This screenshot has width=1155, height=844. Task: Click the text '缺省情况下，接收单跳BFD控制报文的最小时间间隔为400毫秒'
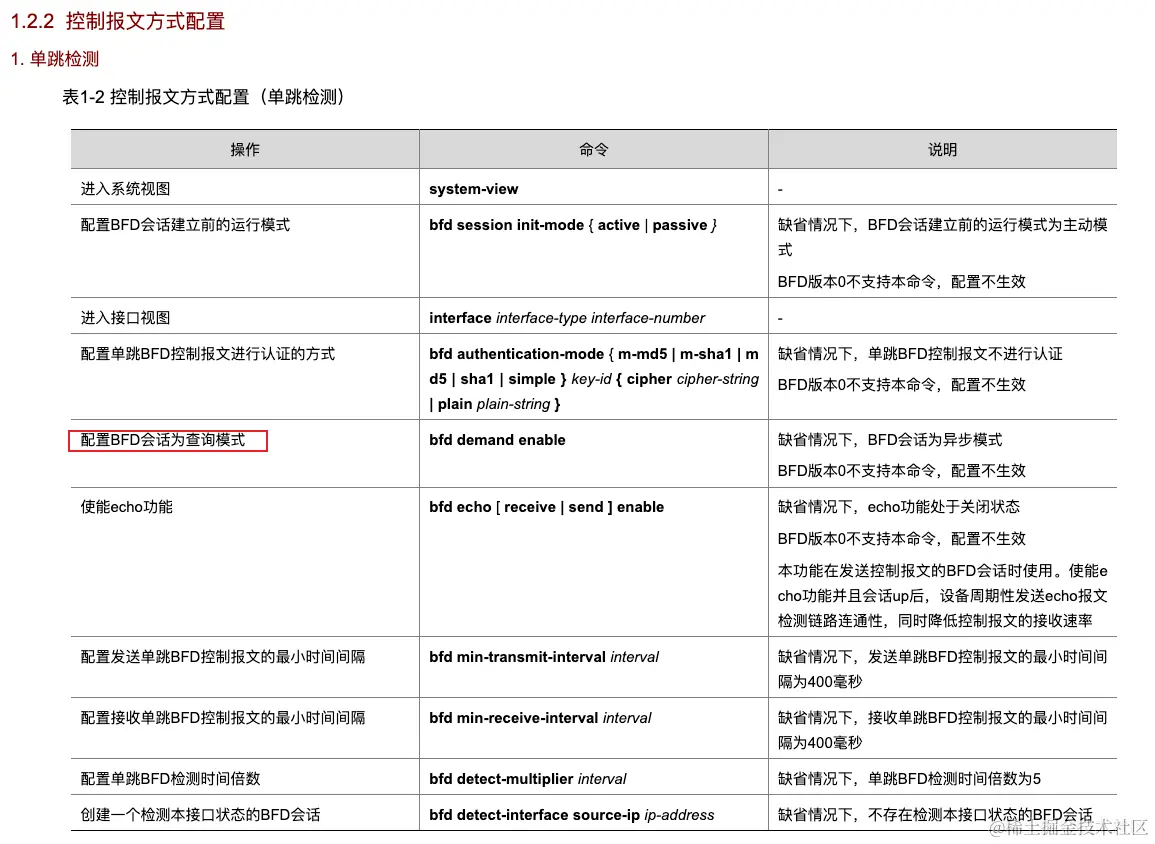tap(942, 730)
